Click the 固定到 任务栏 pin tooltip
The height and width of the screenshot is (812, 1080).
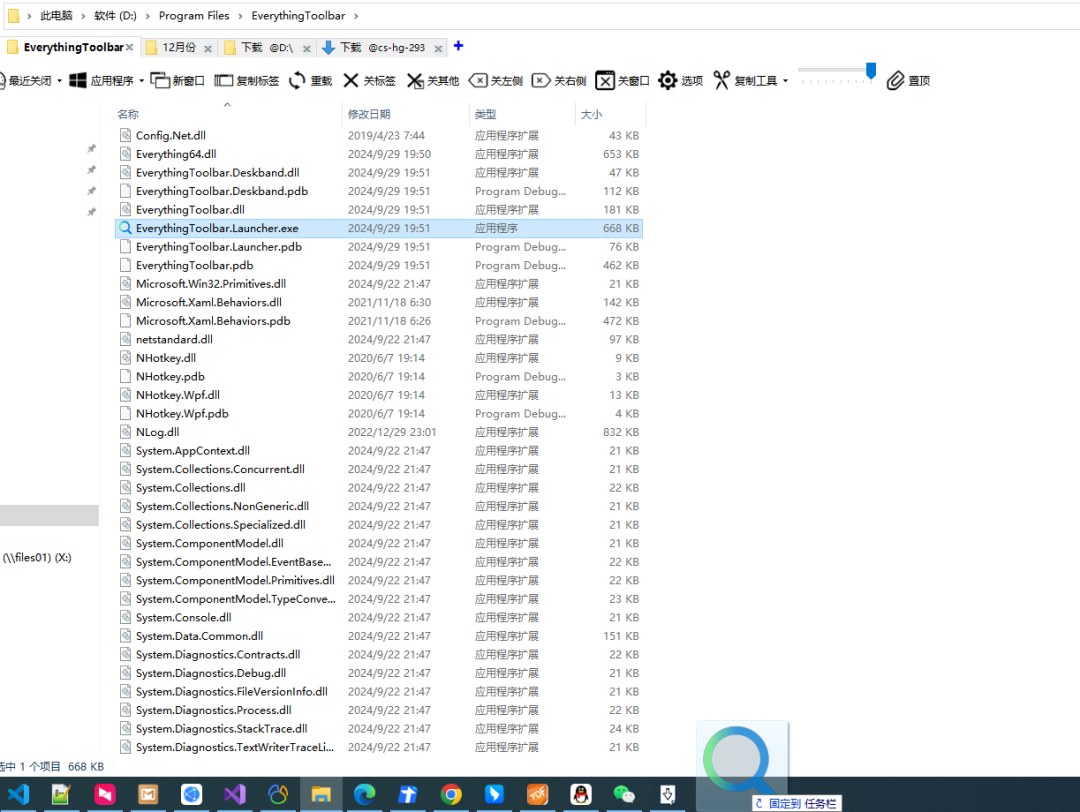point(796,803)
